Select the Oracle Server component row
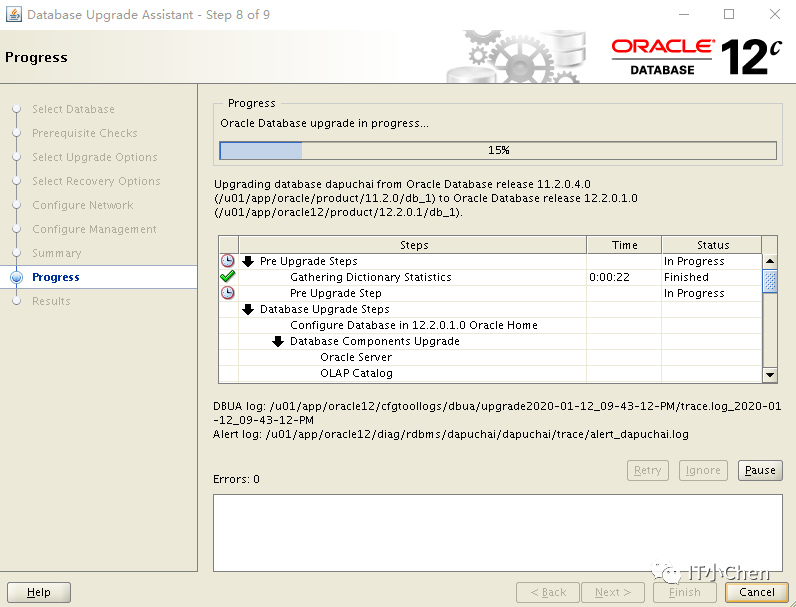 [x=490, y=357]
